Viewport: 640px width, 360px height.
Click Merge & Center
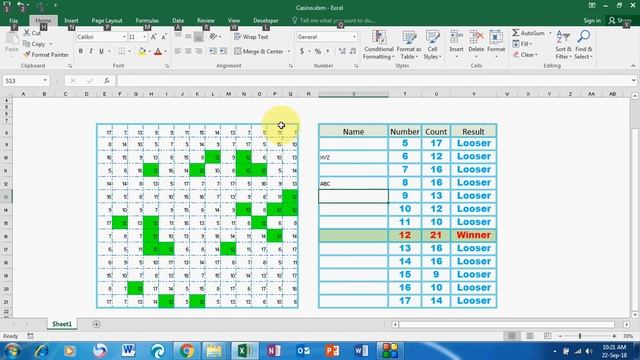pos(259,51)
